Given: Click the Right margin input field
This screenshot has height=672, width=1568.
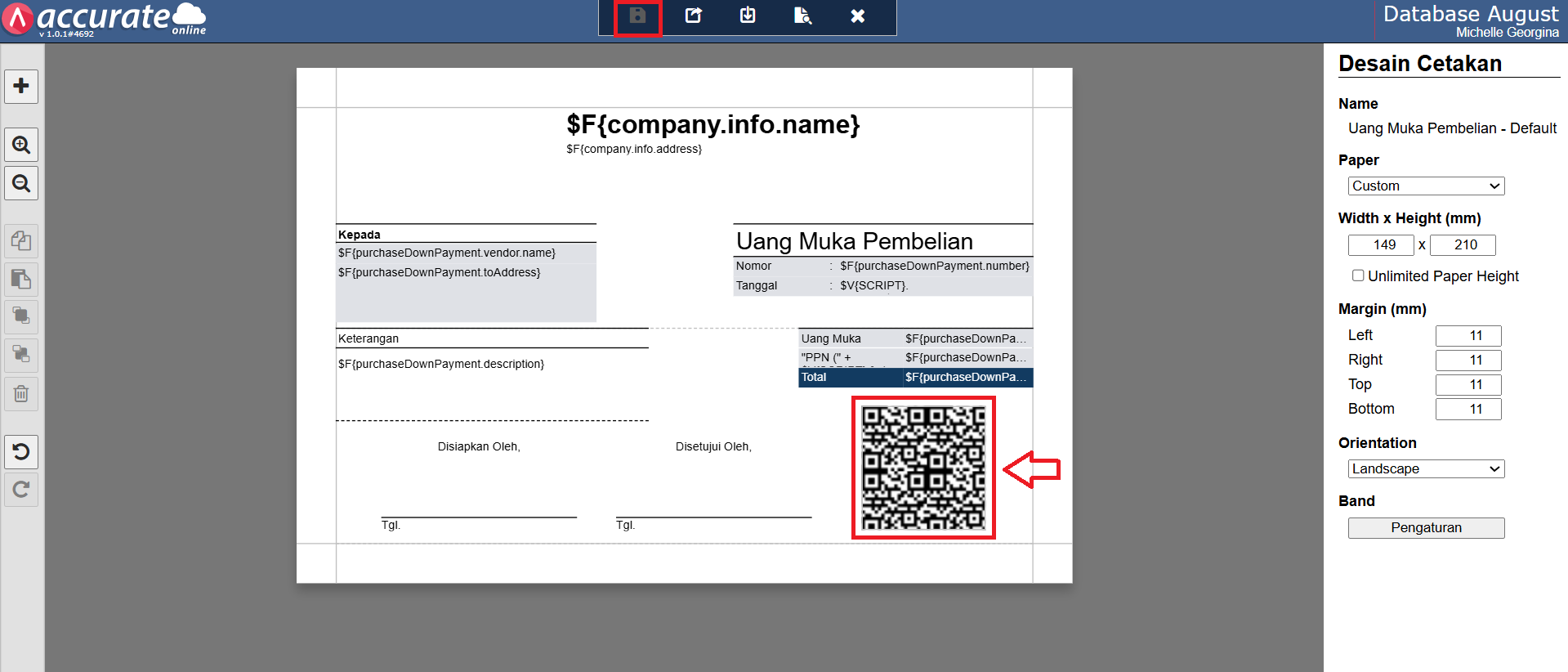Looking at the screenshot, I should 1468,361.
